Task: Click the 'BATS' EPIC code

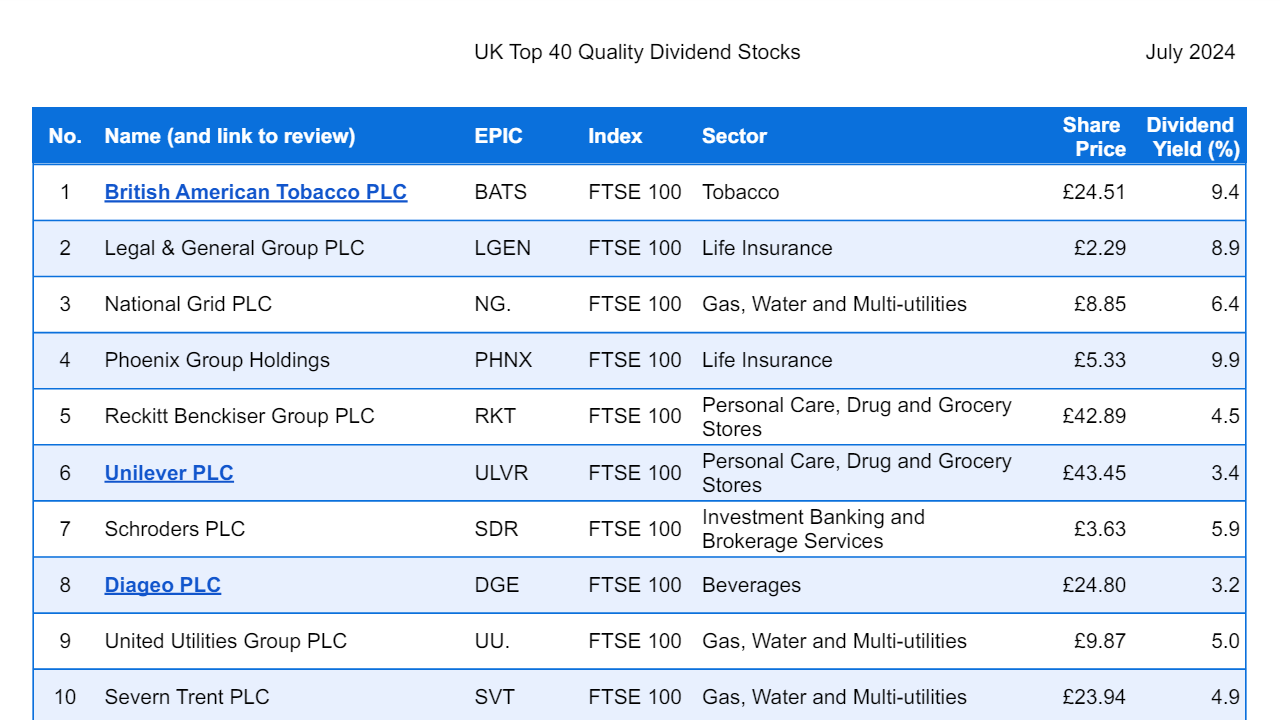Action: 501,192
